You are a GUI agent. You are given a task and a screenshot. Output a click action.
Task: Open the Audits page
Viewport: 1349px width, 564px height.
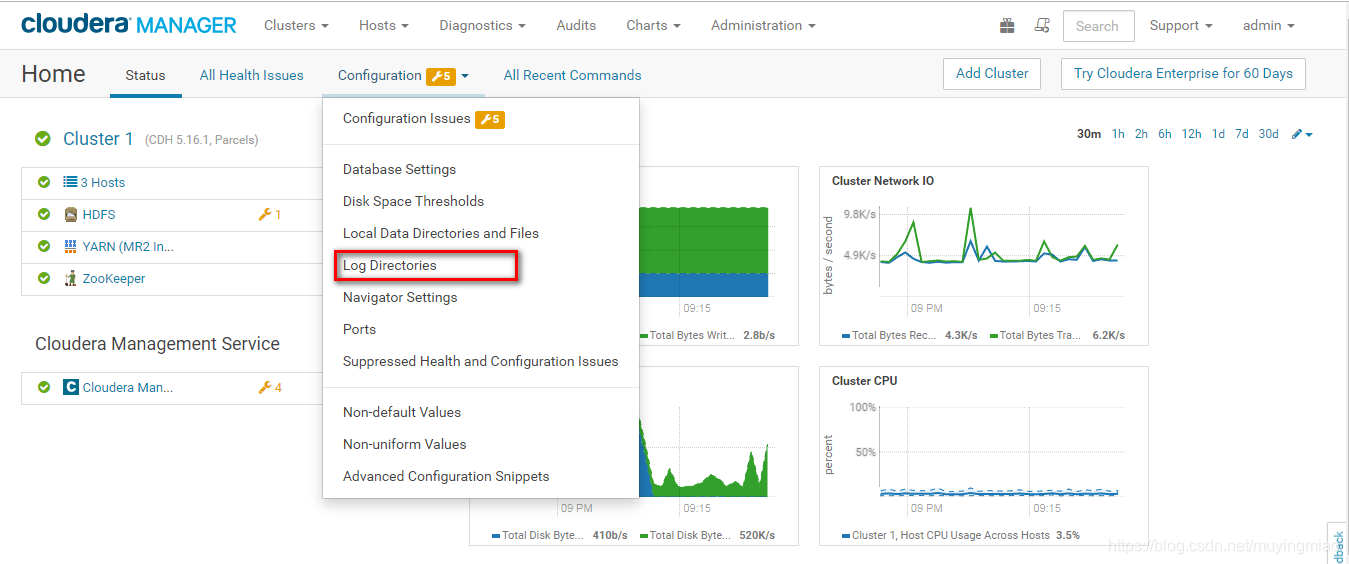coord(576,25)
